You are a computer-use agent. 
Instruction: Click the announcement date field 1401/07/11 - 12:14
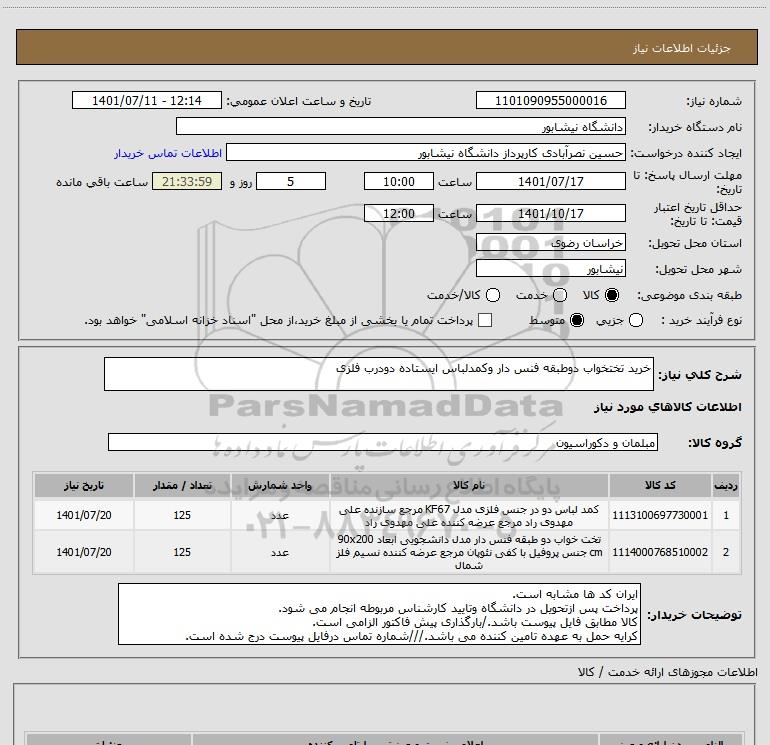coord(147,100)
